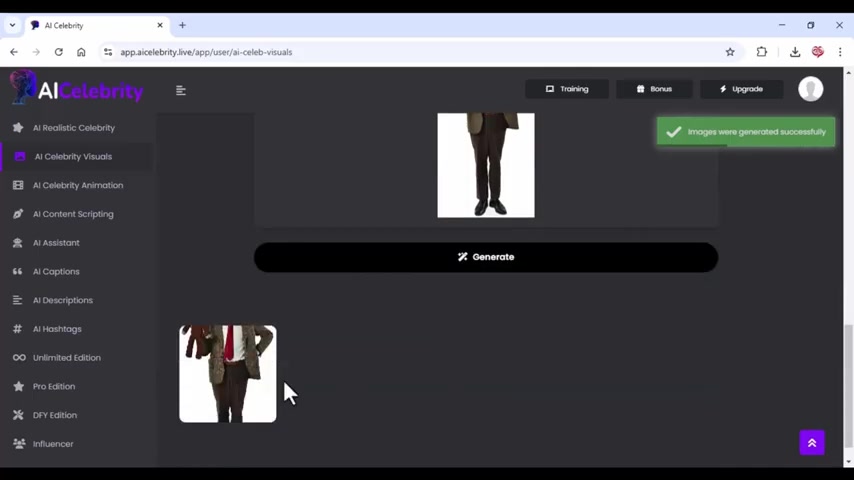Open browser extensions puzzle icon
Image resolution: width=854 pixels, height=480 pixels.
pyautogui.click(x=761, y=52)
